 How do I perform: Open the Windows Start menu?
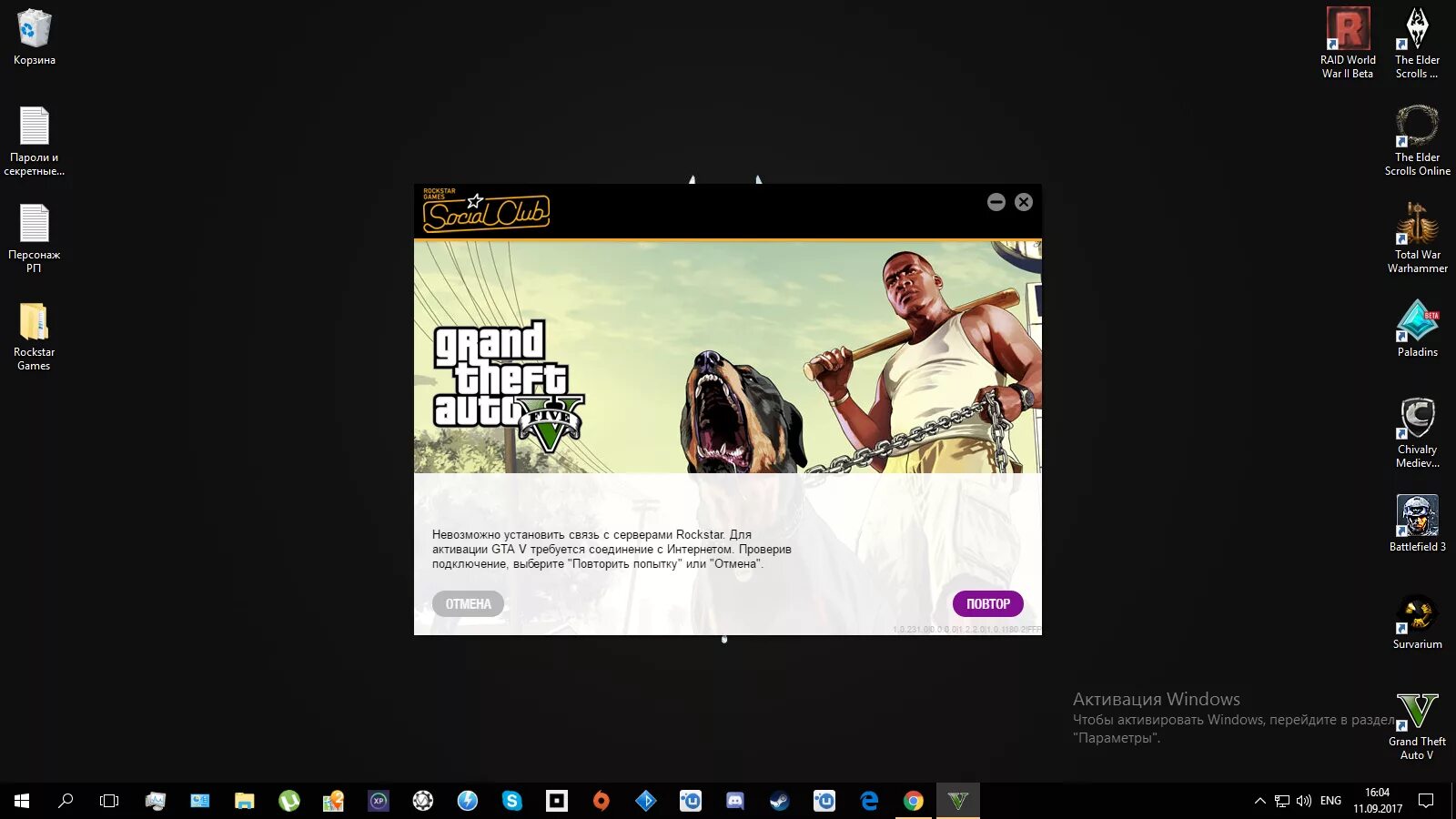point(22,801)
